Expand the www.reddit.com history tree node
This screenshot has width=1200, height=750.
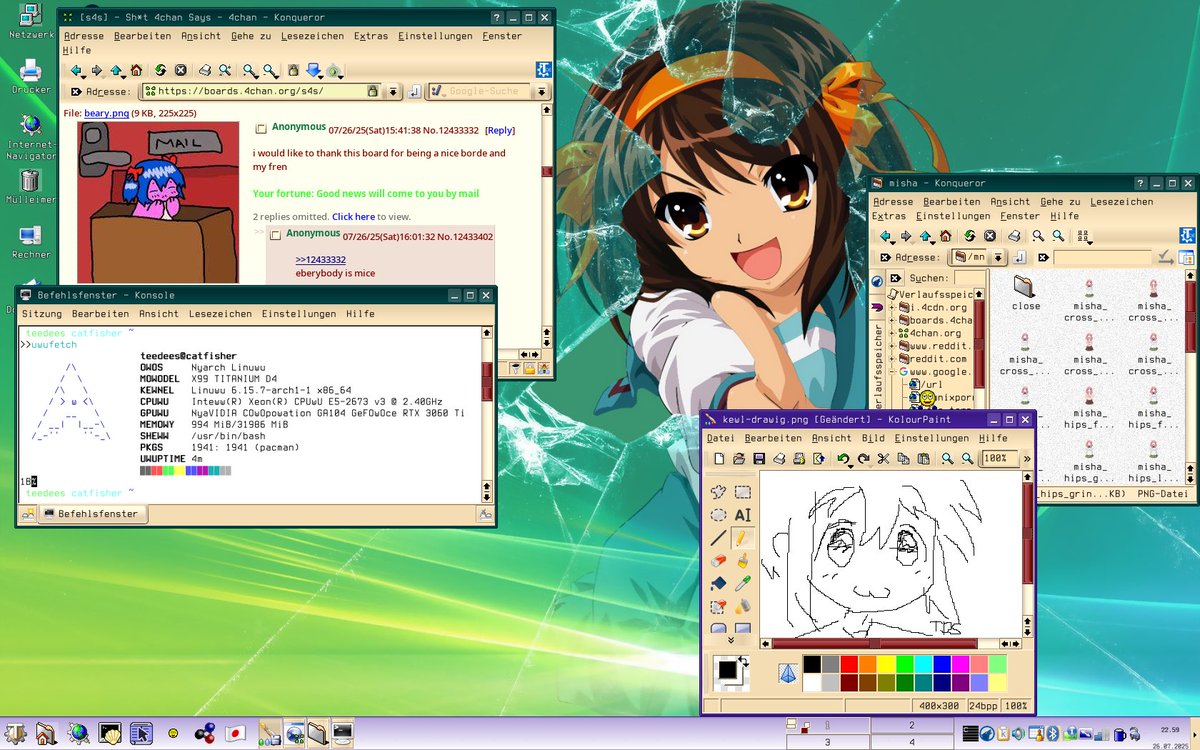pos(892,346)
